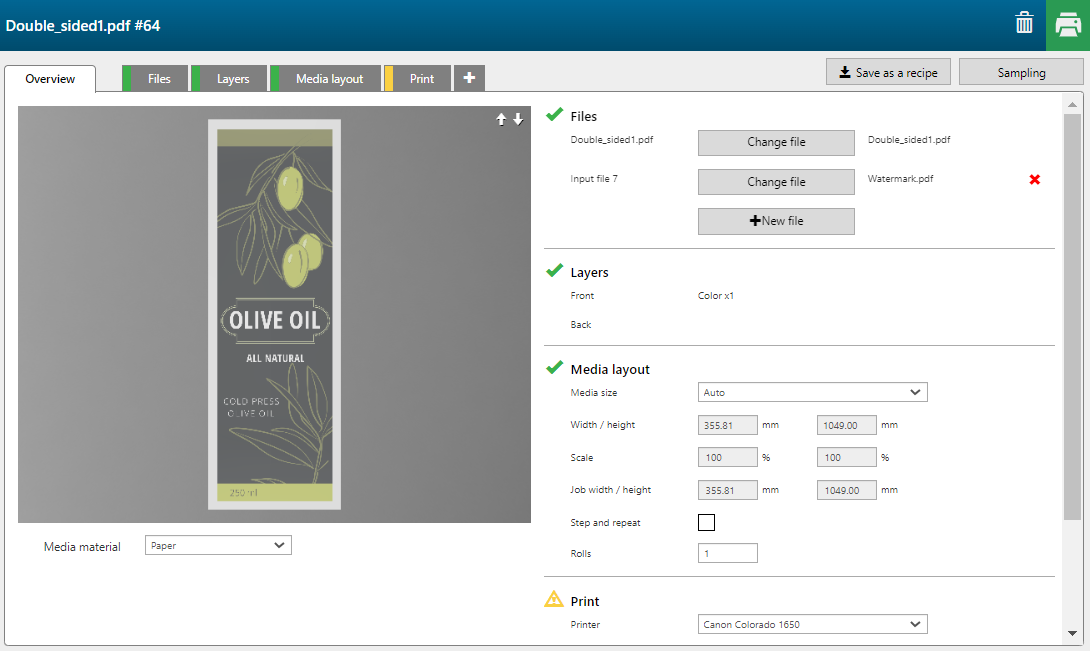Screen dimensions: 1090x651
Task: Click the Rolls input field
Action: point(727,553)
